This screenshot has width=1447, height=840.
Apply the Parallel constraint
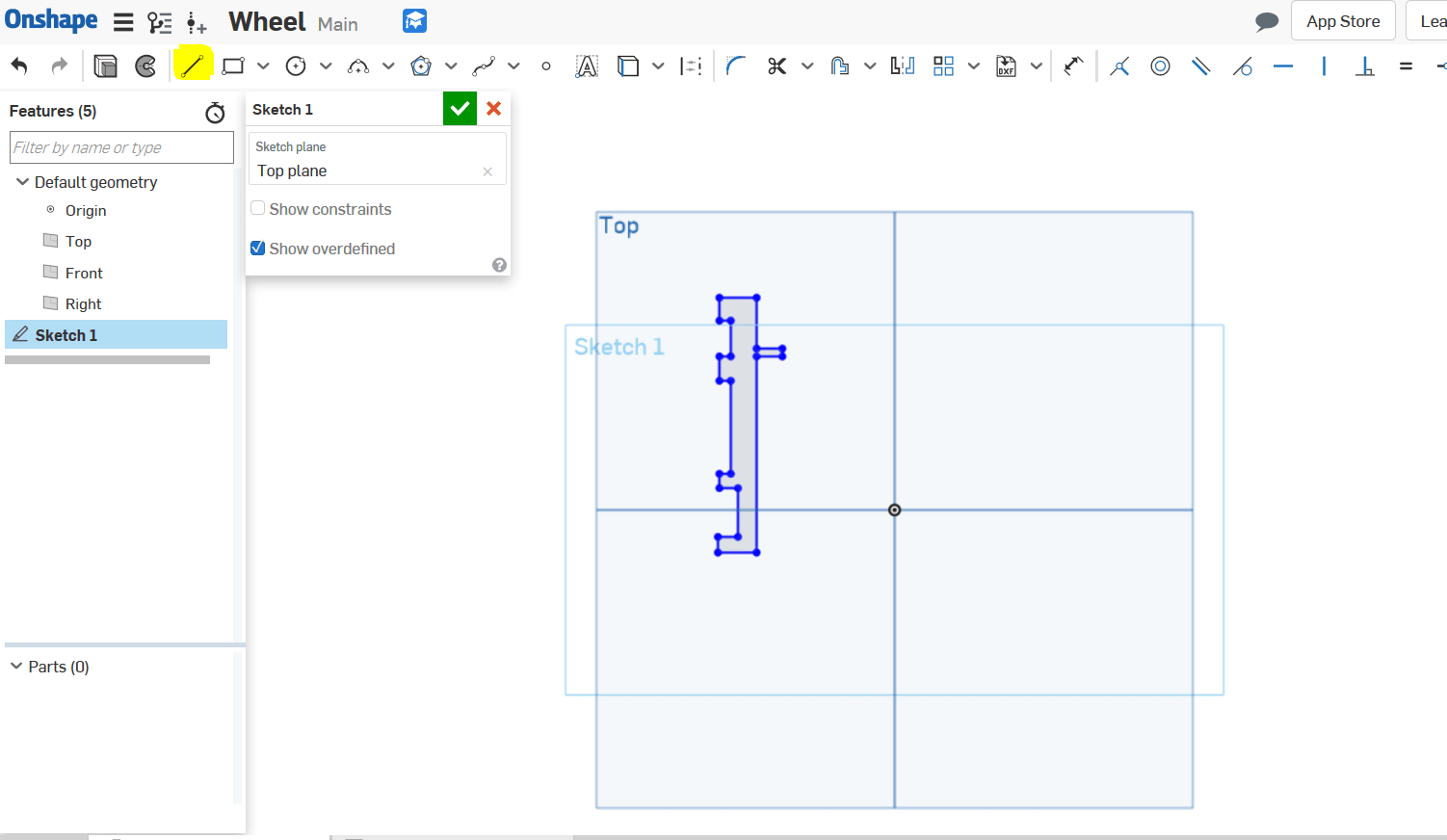(x=1201, y=66)
